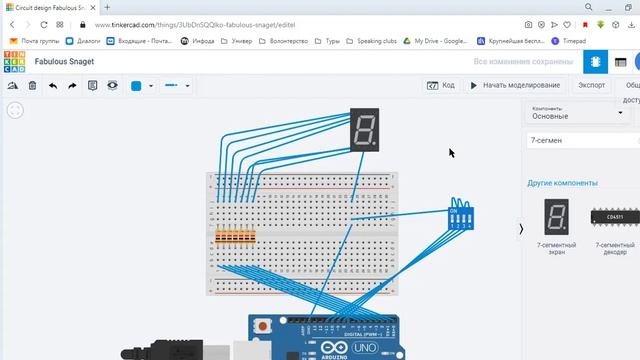The width and height of the screenshot is (640, 360).
Task: Rotate the selected component icon
Action: 13,86
